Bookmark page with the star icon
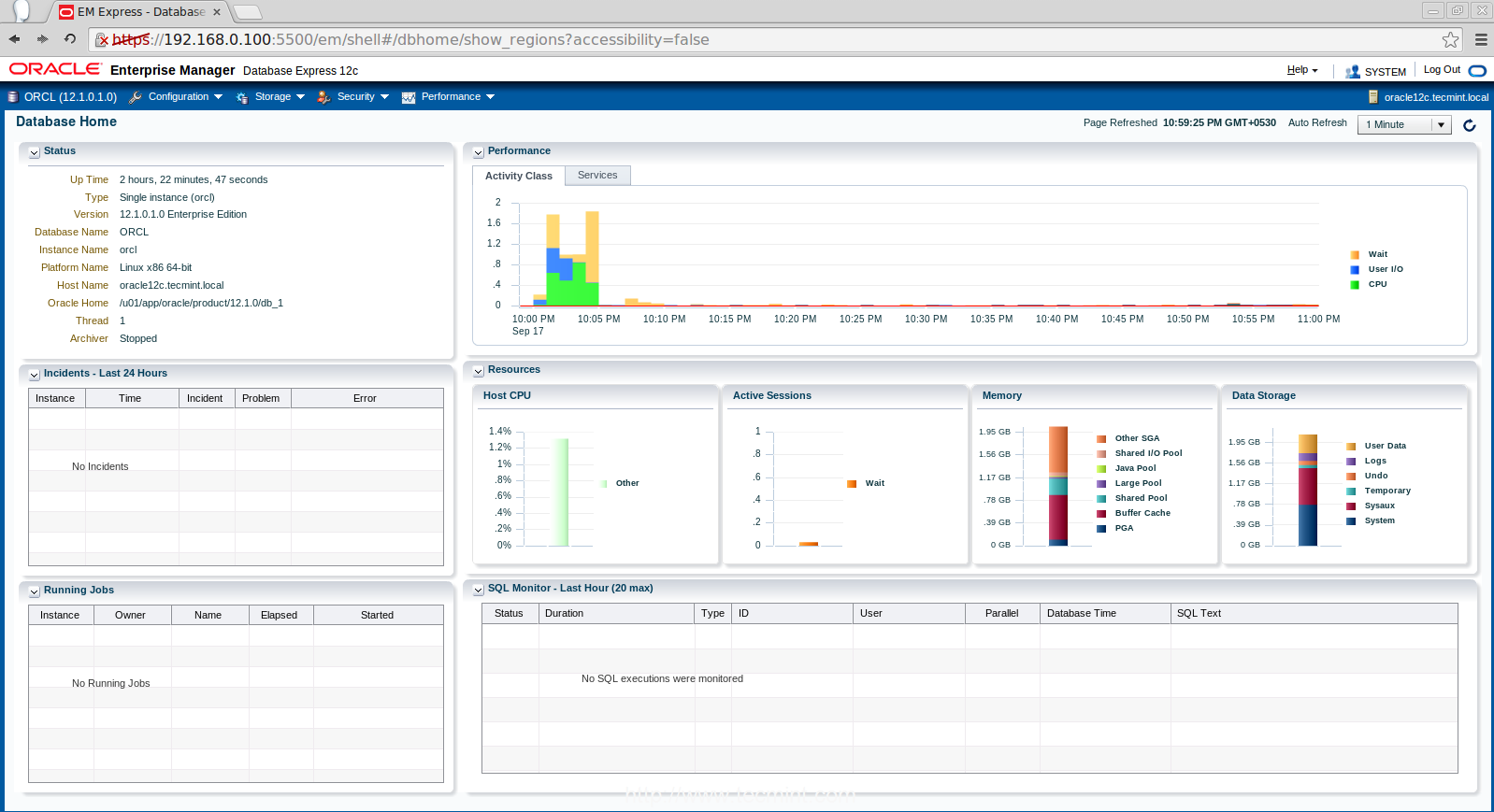Viewport: 1494px width, 812px height. pos(1450,39)
